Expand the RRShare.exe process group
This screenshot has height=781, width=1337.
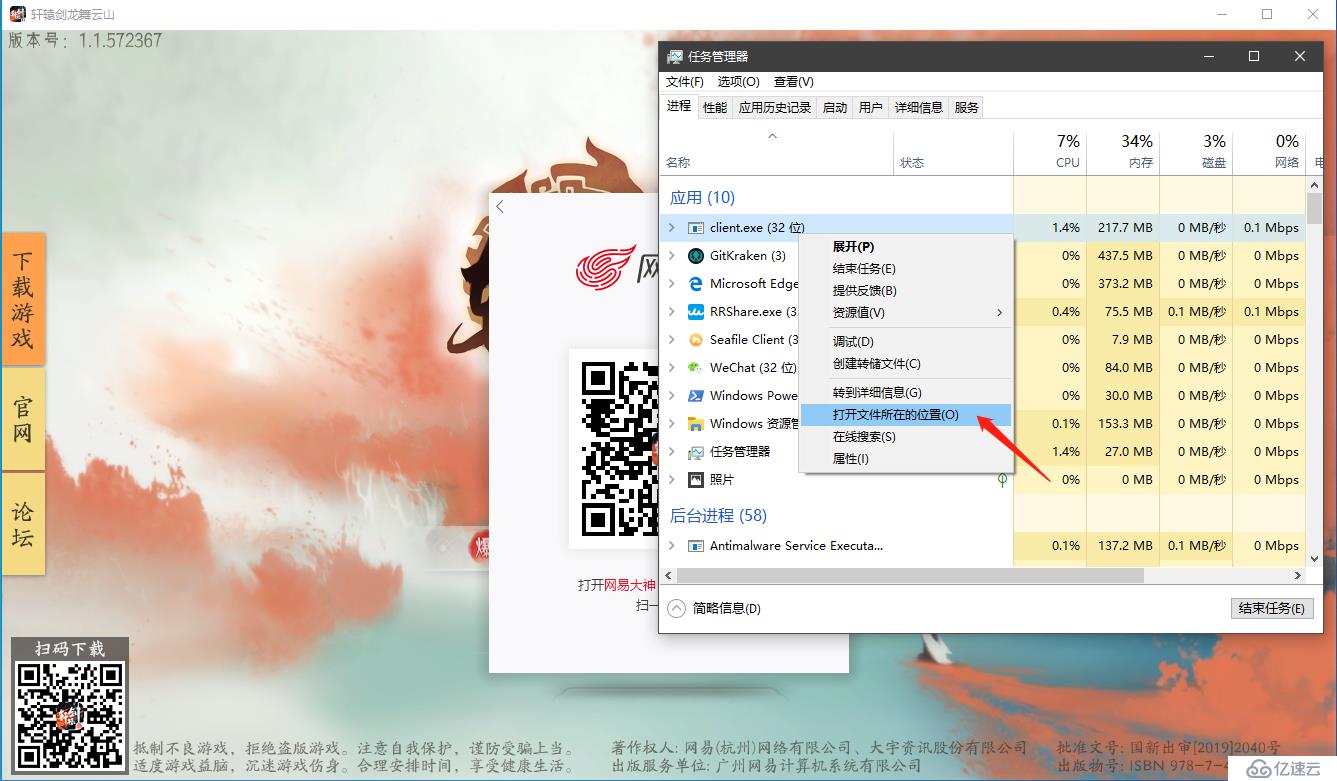tap(672, 312)
